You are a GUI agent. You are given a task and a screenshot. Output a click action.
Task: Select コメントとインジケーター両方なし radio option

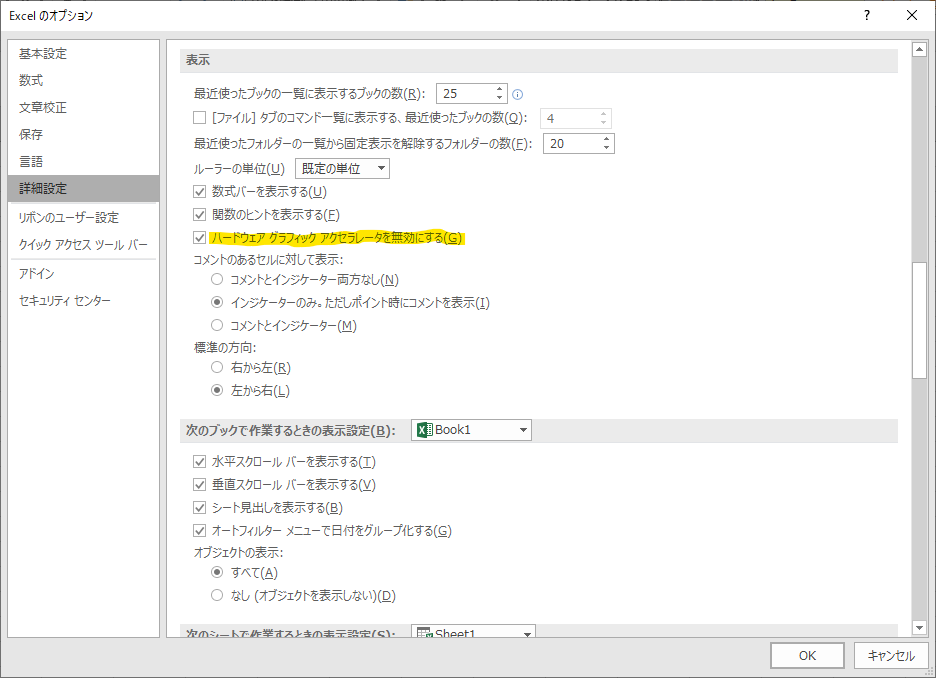click(217, 280)
